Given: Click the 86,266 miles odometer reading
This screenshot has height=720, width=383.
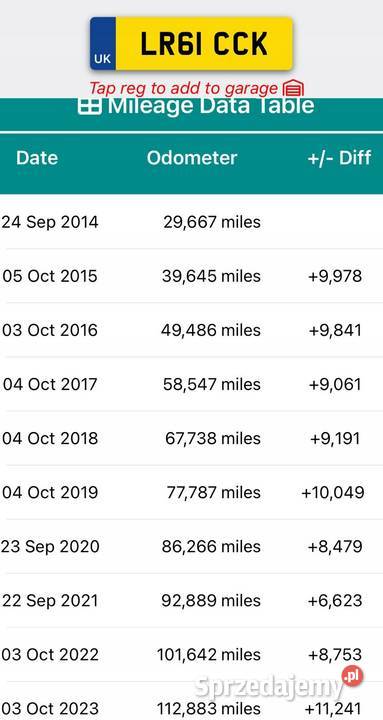Looking at the screenshot, I should pos(211,546).
